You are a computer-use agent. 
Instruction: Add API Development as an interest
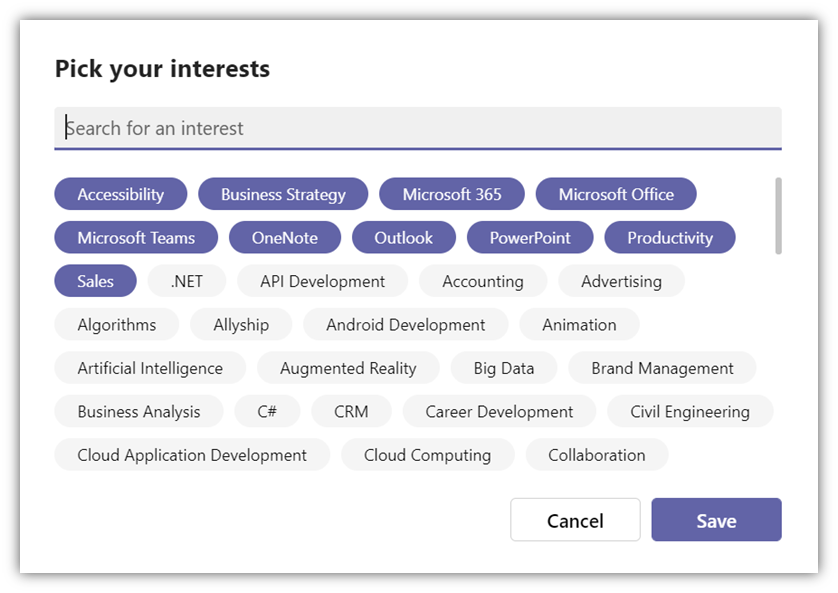pos(322,281)
